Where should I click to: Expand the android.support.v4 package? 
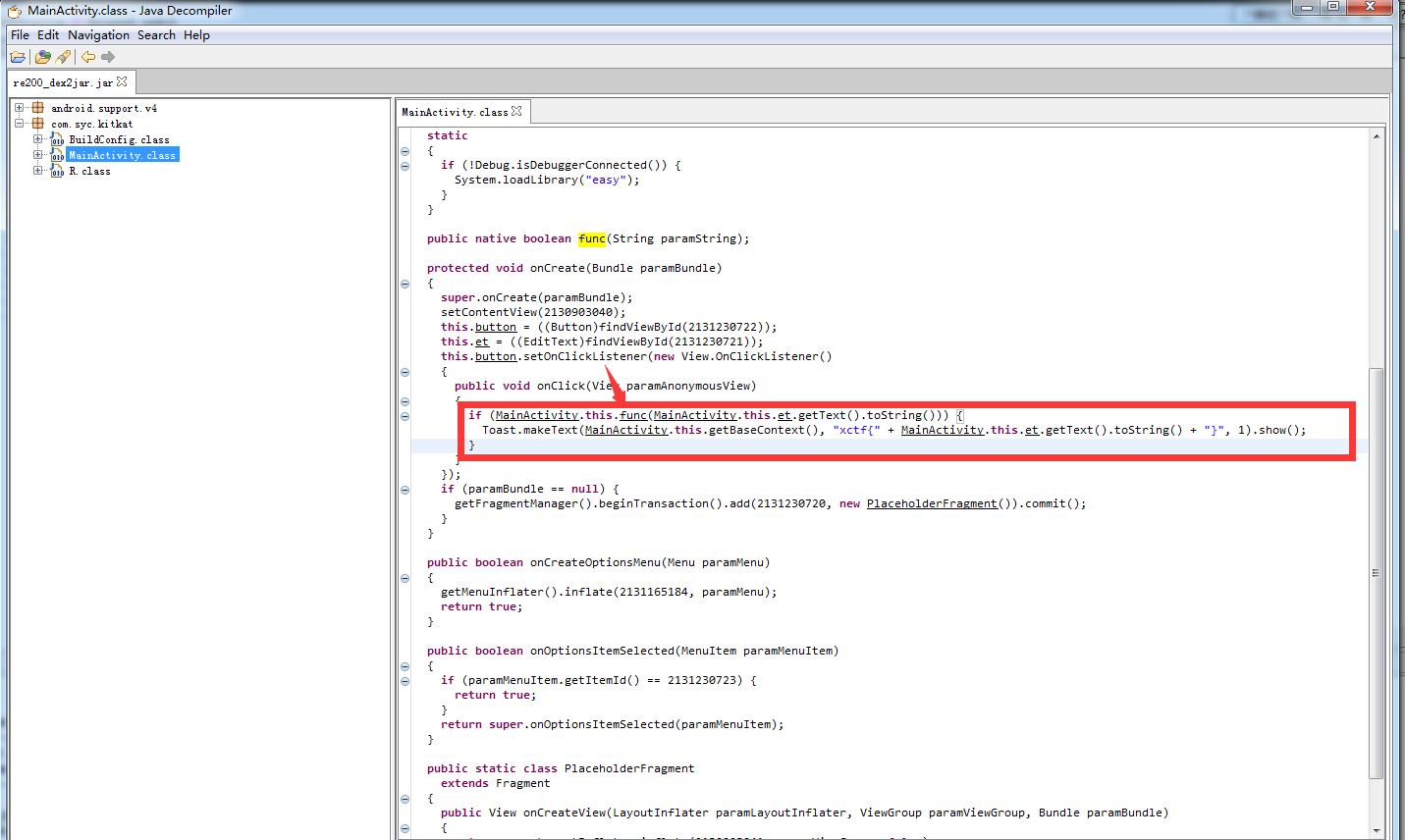click(x=19, y=108)
